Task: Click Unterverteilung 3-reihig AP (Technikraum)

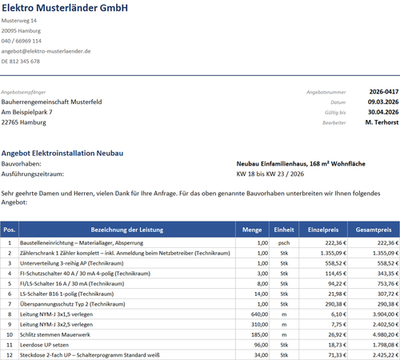Action: coord(72,263)
